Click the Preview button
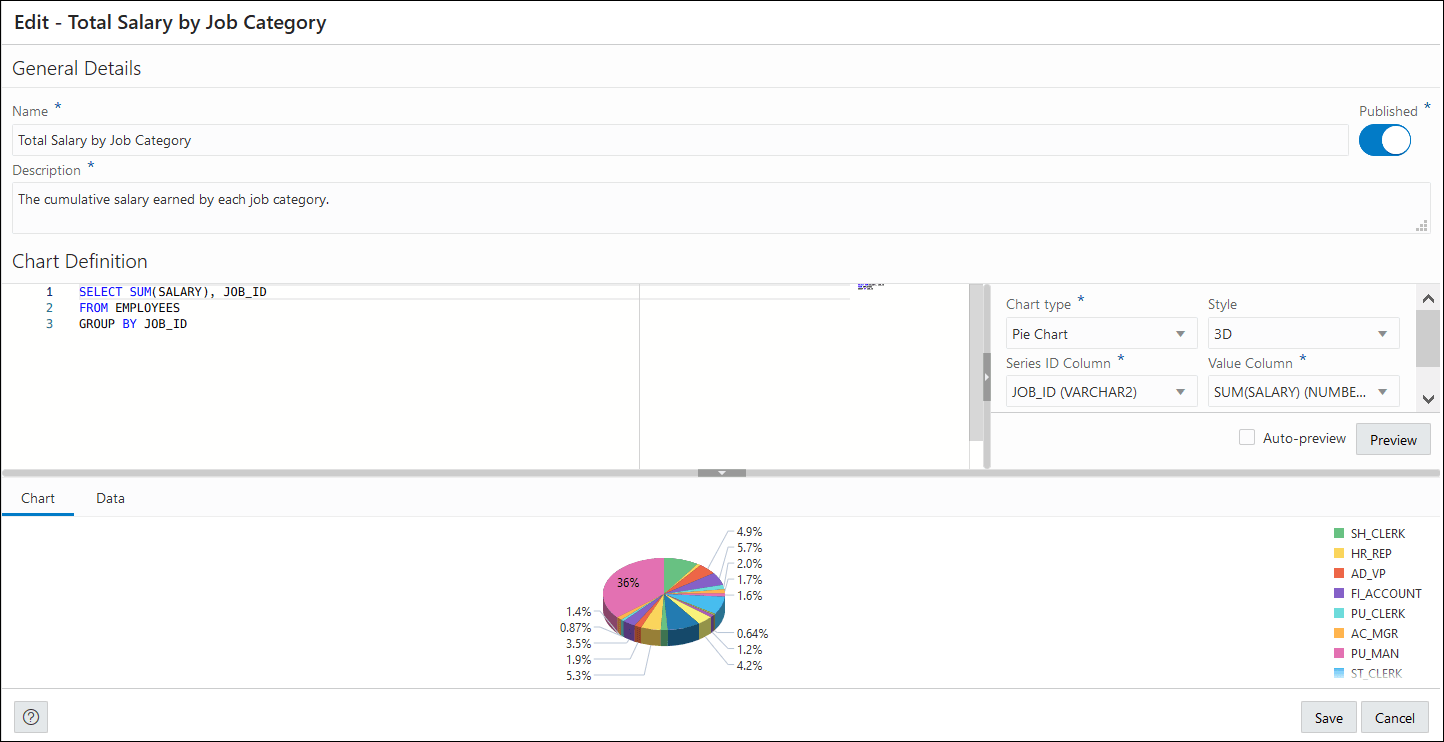This screenshot has width=1444, height=742. (x=1392, y=438)
